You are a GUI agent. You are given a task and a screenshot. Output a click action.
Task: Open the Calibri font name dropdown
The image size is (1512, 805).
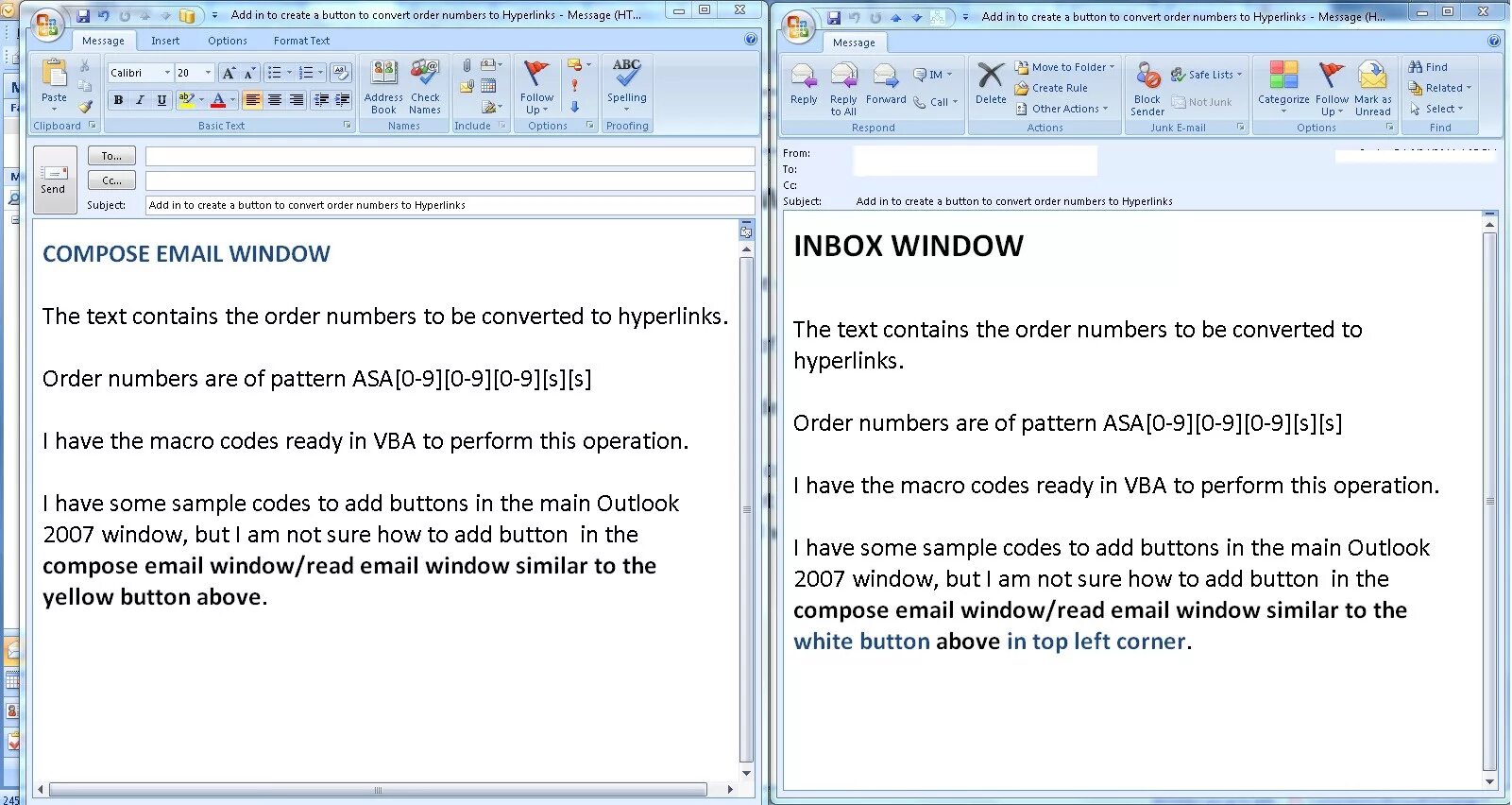pyautogui.click(x=167, y=73)
